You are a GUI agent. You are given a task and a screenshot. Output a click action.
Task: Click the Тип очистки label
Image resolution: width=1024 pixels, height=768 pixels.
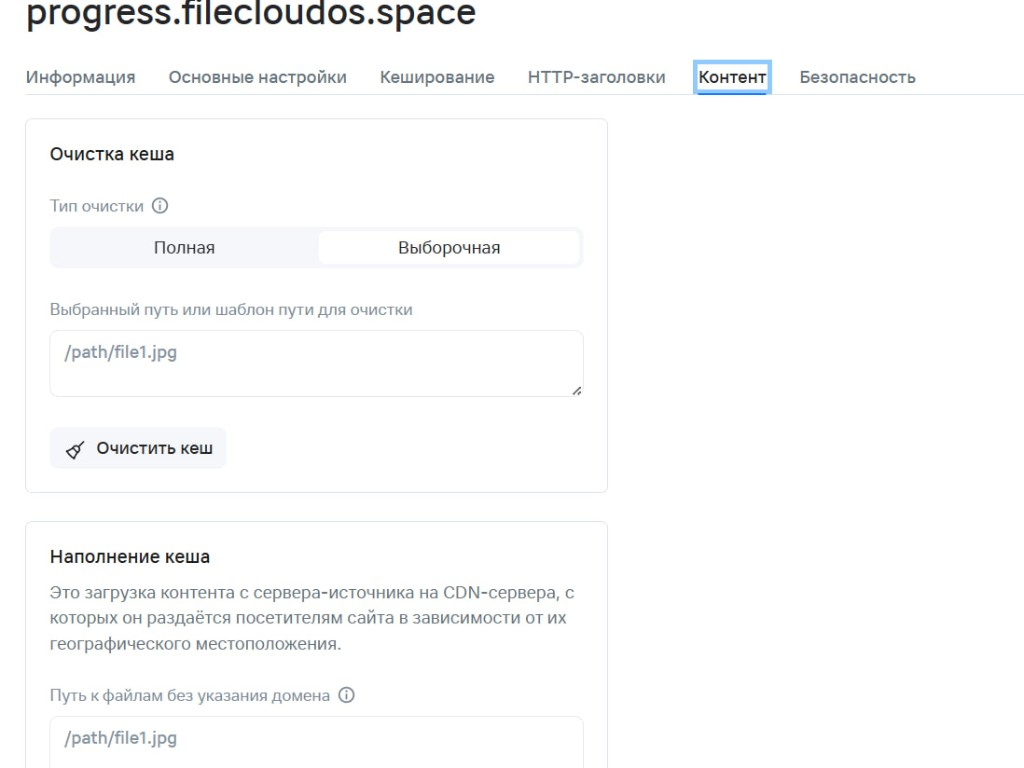click(97, 206)
